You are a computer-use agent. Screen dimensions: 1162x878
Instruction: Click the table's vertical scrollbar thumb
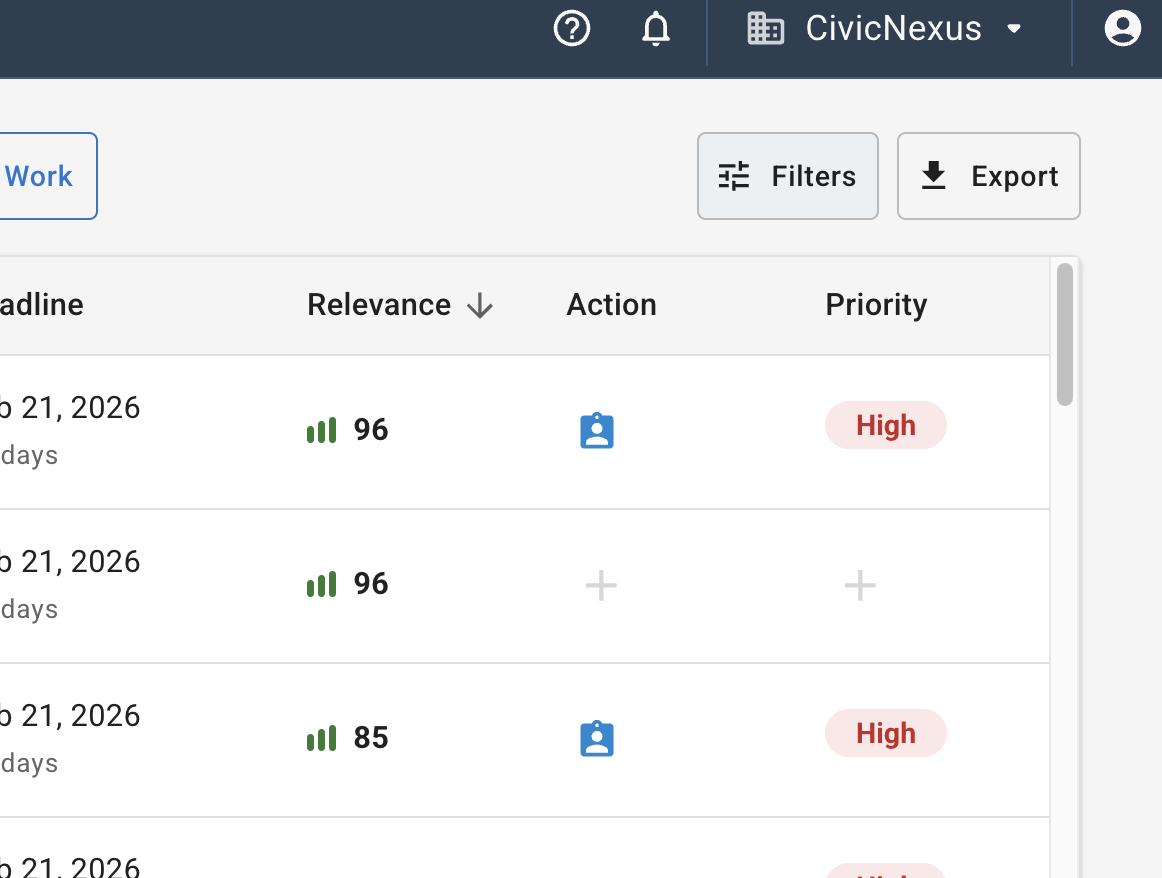(x=1065, y=334)
